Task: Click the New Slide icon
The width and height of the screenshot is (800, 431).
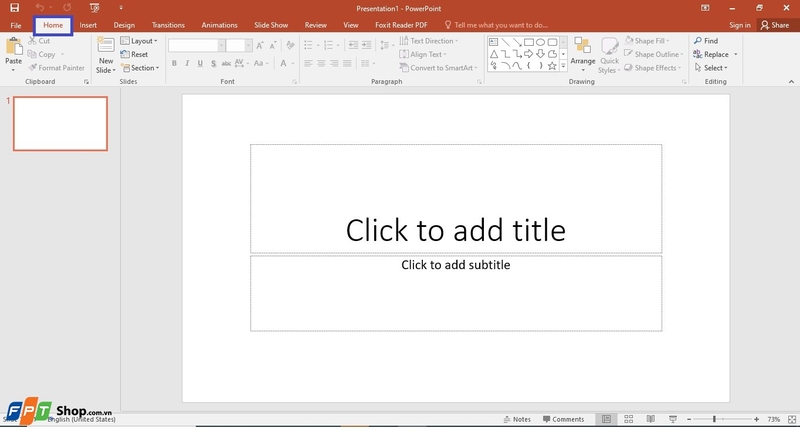Action: coord(106,45)
